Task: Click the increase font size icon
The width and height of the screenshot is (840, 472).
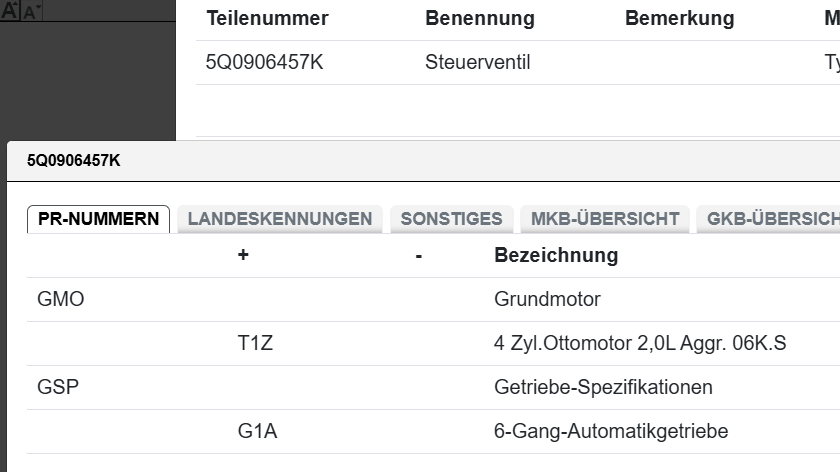Action: pos(9,10)
